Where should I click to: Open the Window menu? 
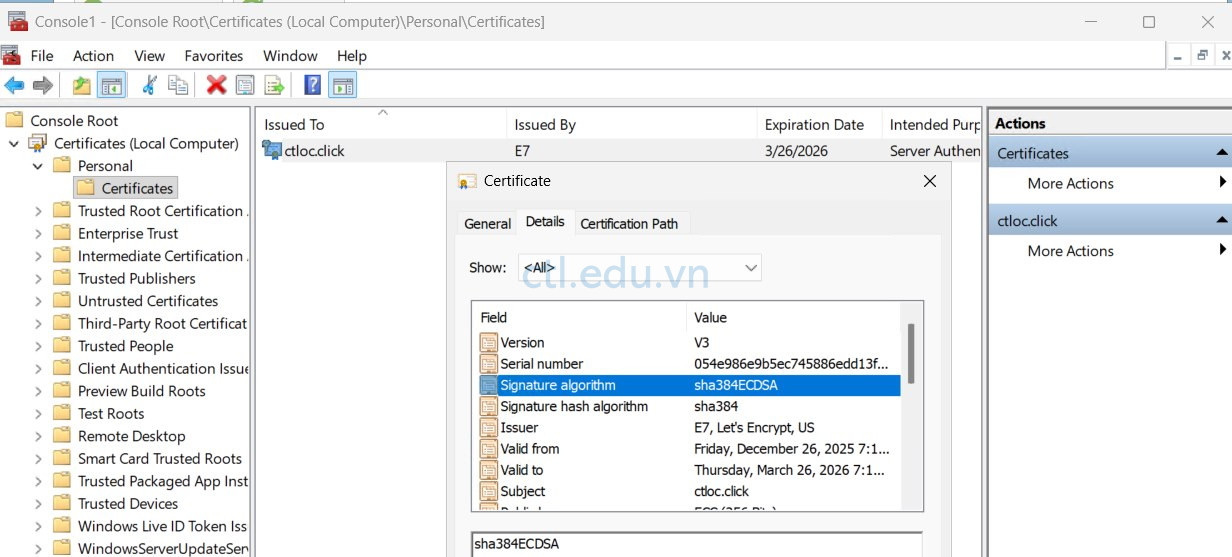(290, 56)
